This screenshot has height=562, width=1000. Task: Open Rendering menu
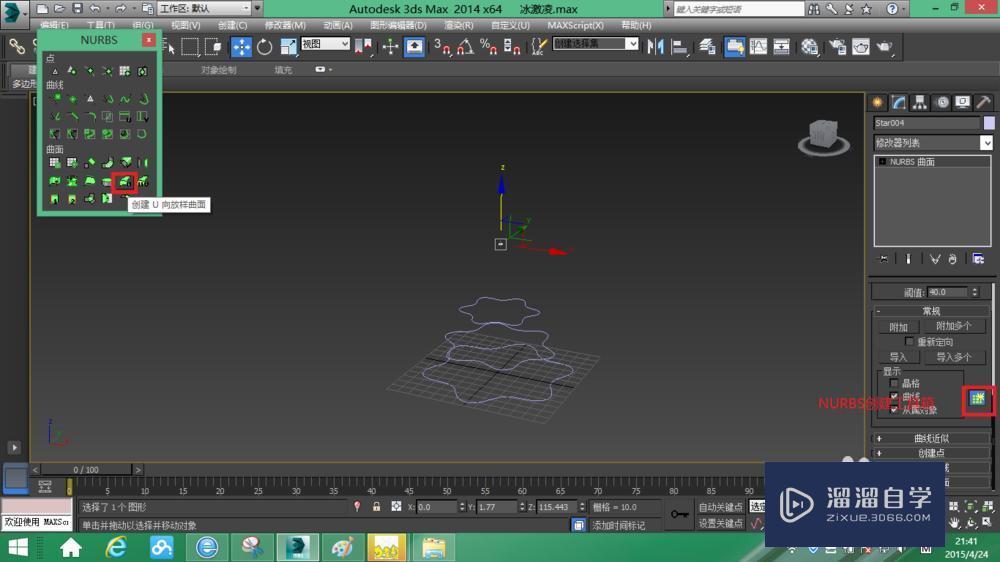[459, 25]
